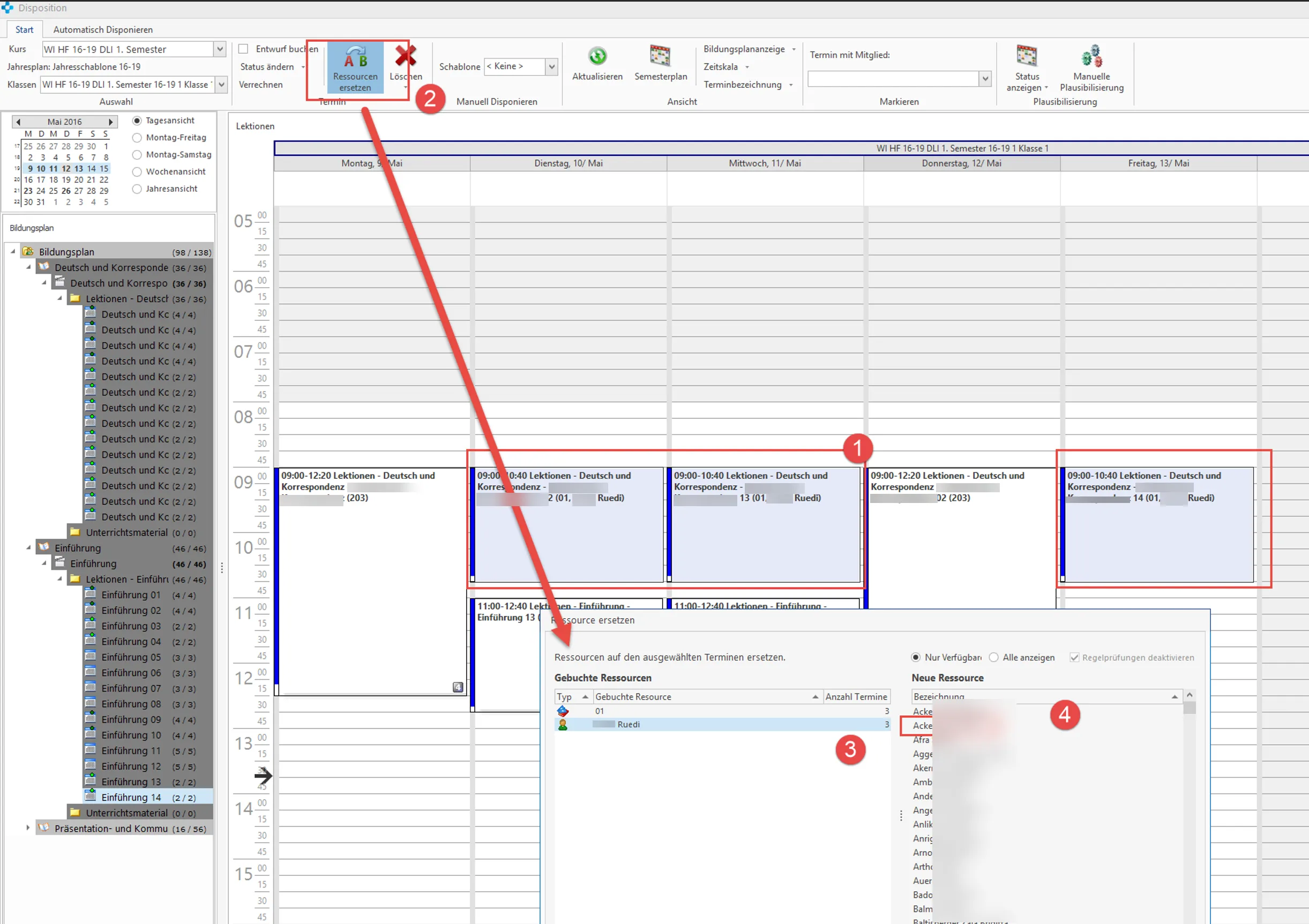The height and width of the screenshot is (924, 1309).
Task: Click the Bildungsplan root folder icon
Action: point(28,251)
